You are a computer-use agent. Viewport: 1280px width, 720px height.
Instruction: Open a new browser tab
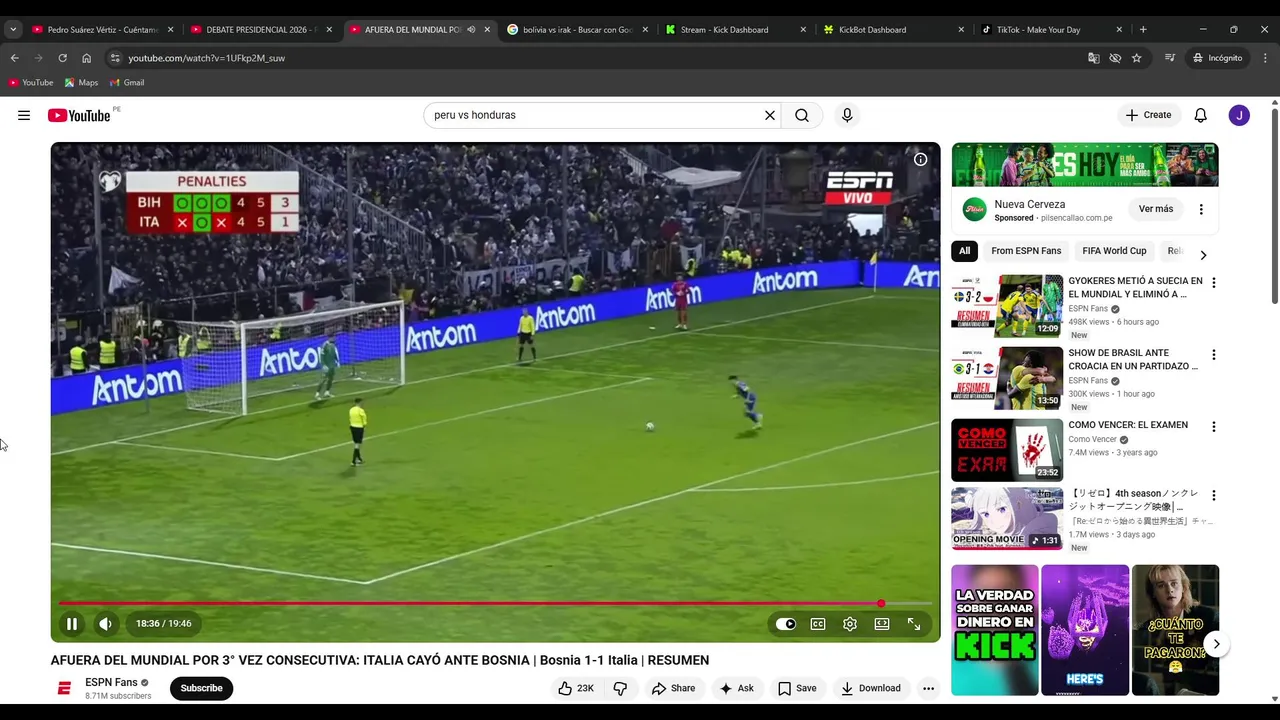click(x=1143, y=30)
